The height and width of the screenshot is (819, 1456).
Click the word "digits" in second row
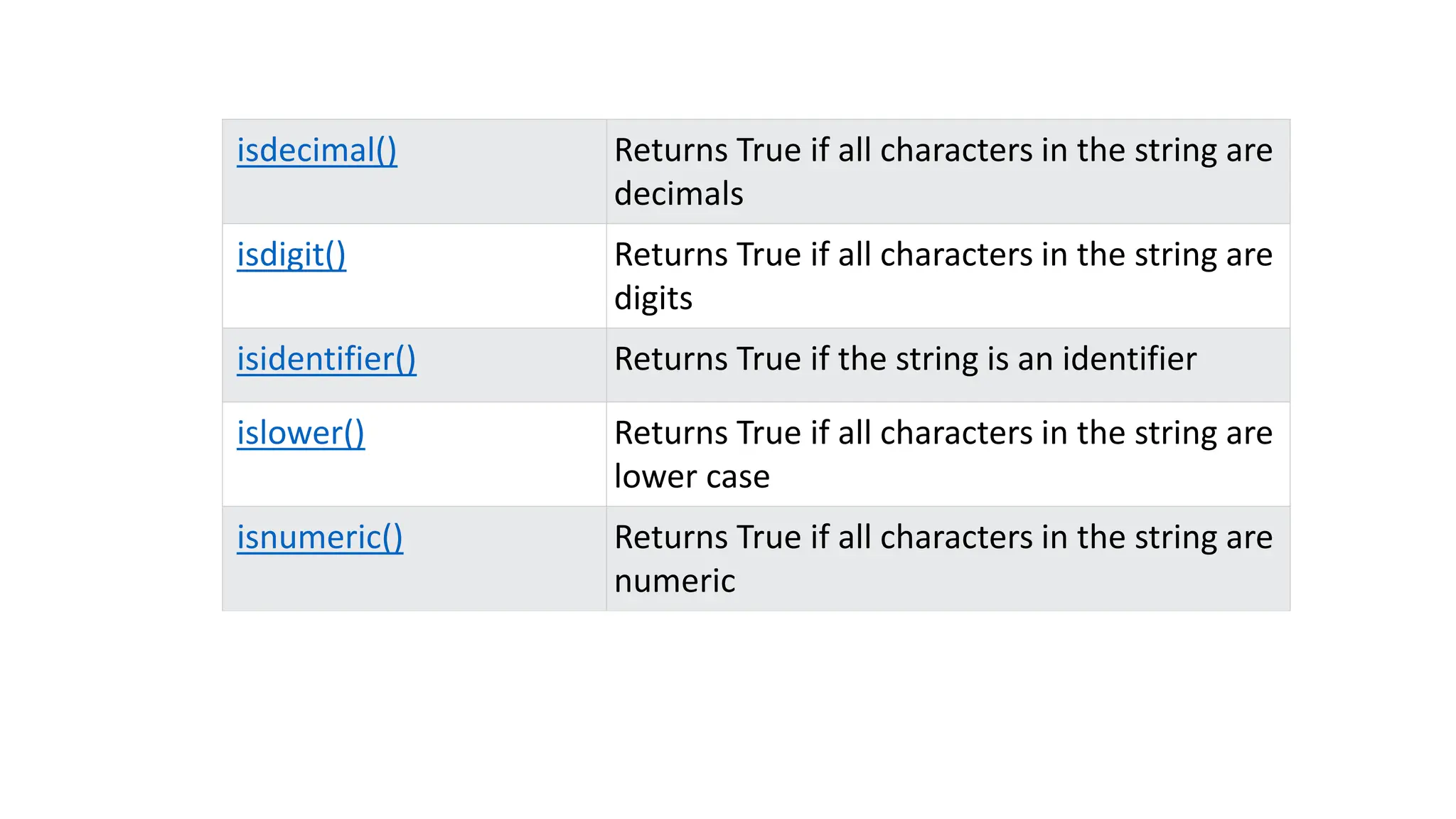[653, 299]
